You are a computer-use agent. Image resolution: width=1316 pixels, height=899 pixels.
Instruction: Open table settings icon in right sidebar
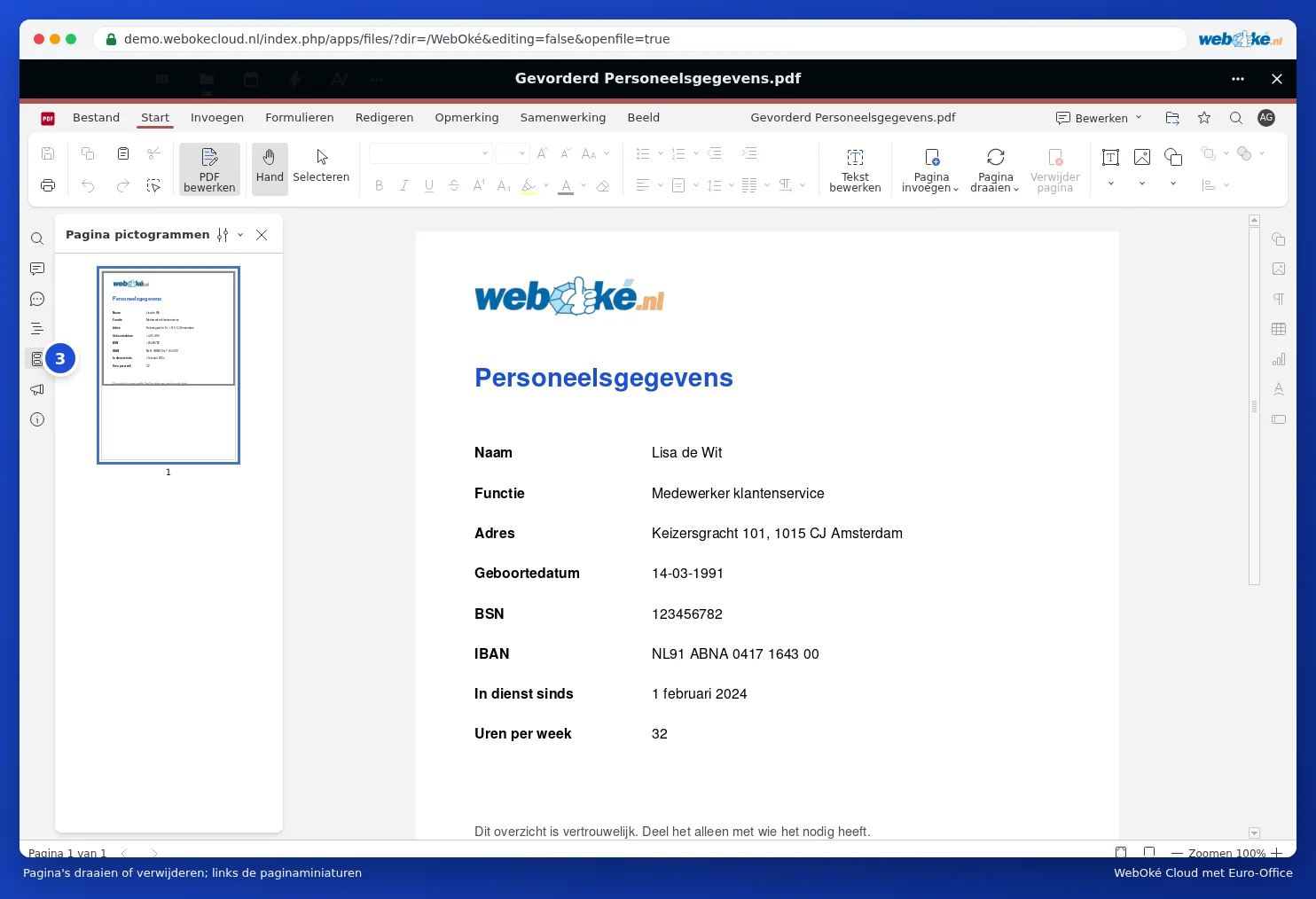[x=1279, y=329]
